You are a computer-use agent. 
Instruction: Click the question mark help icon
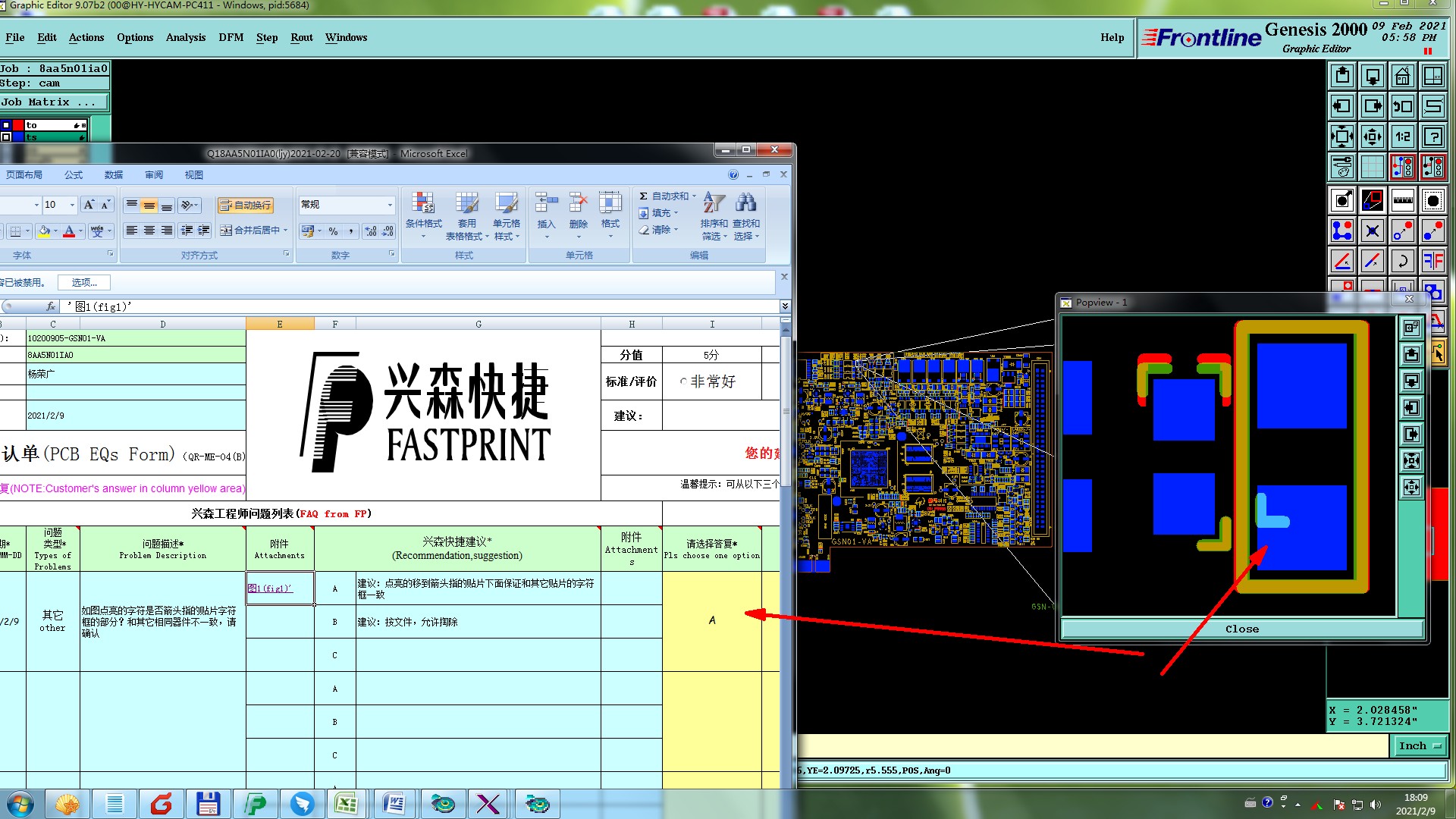1432,136
